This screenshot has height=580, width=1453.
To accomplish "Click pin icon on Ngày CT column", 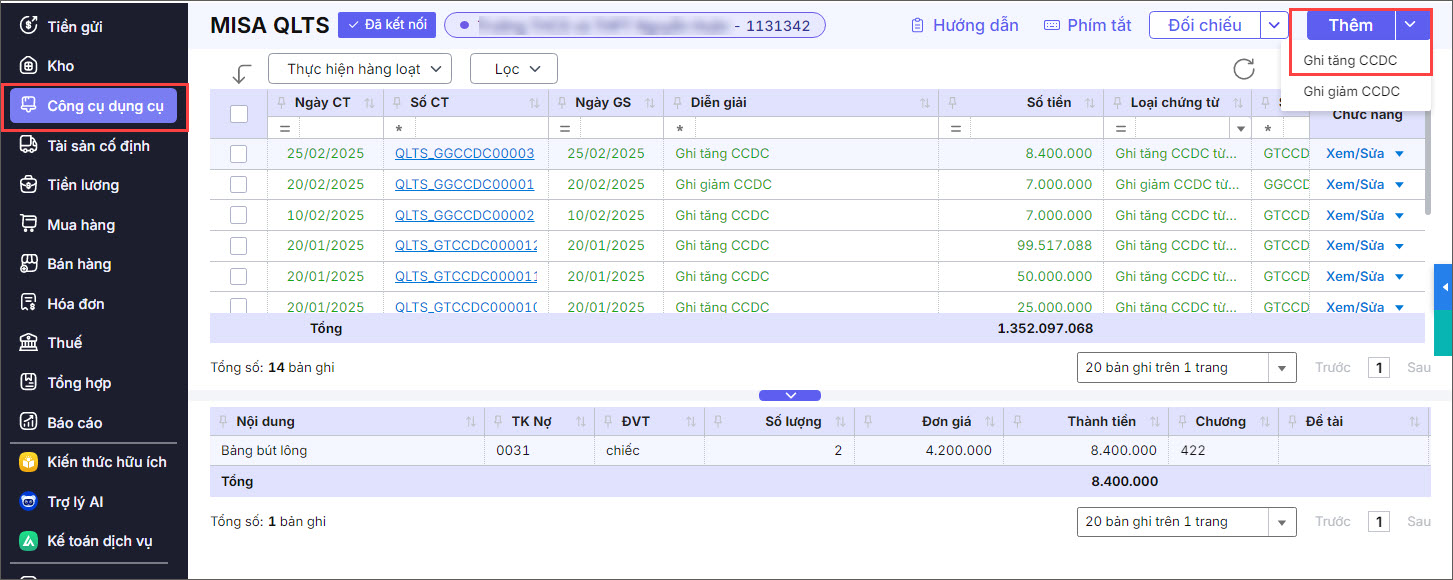I will [280, 102].
